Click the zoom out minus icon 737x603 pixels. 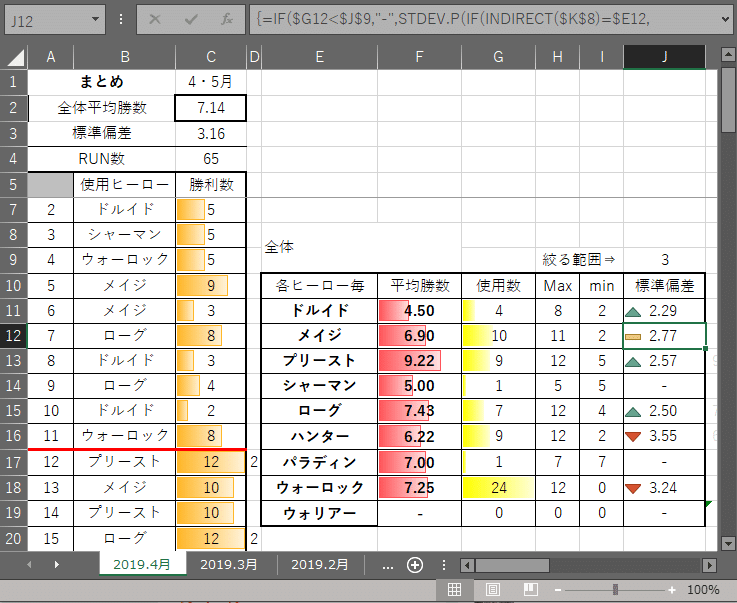tap(558, 590)
